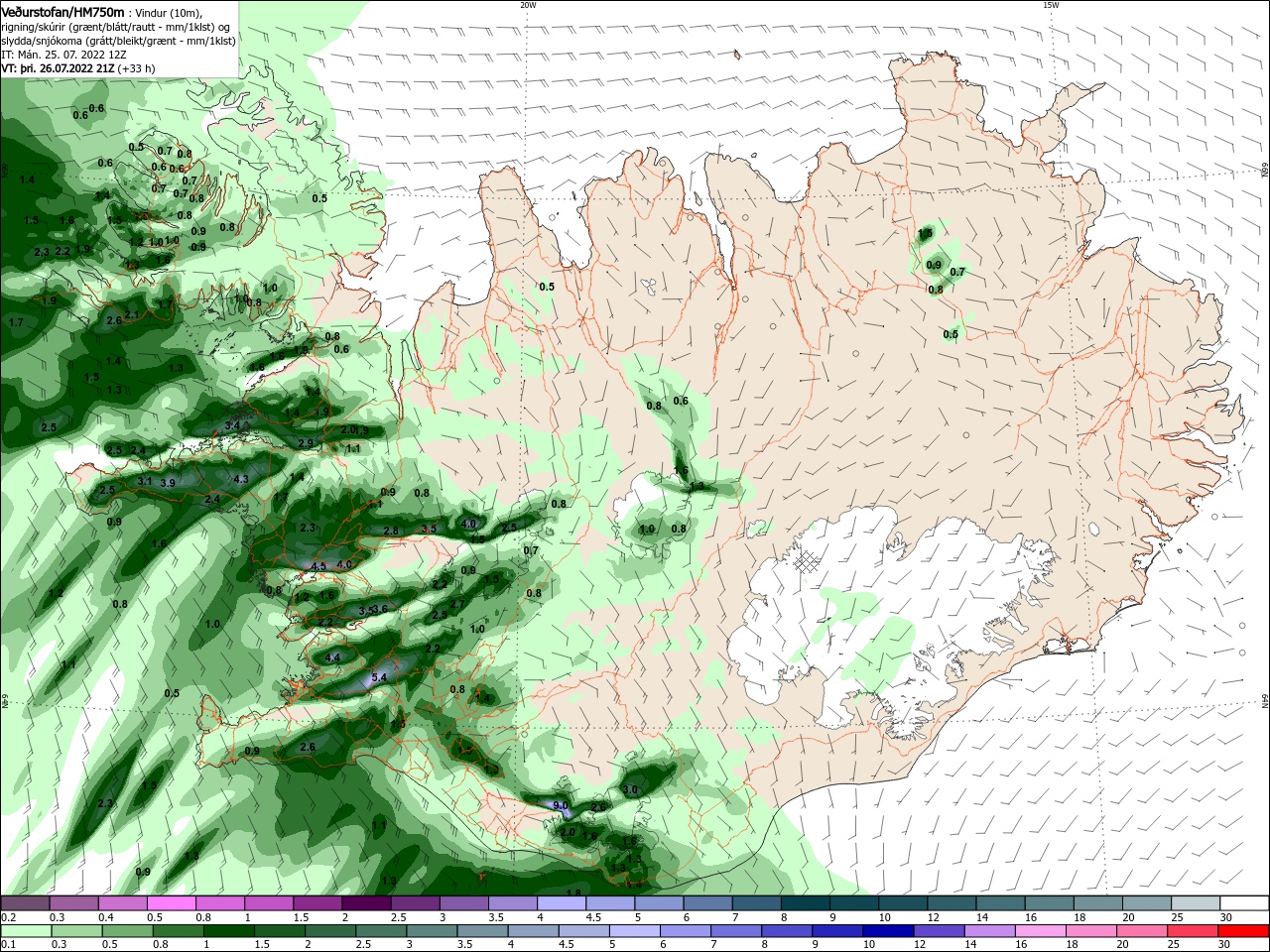Click the 0.1 label in the lower legend row

tap(8, 945)
